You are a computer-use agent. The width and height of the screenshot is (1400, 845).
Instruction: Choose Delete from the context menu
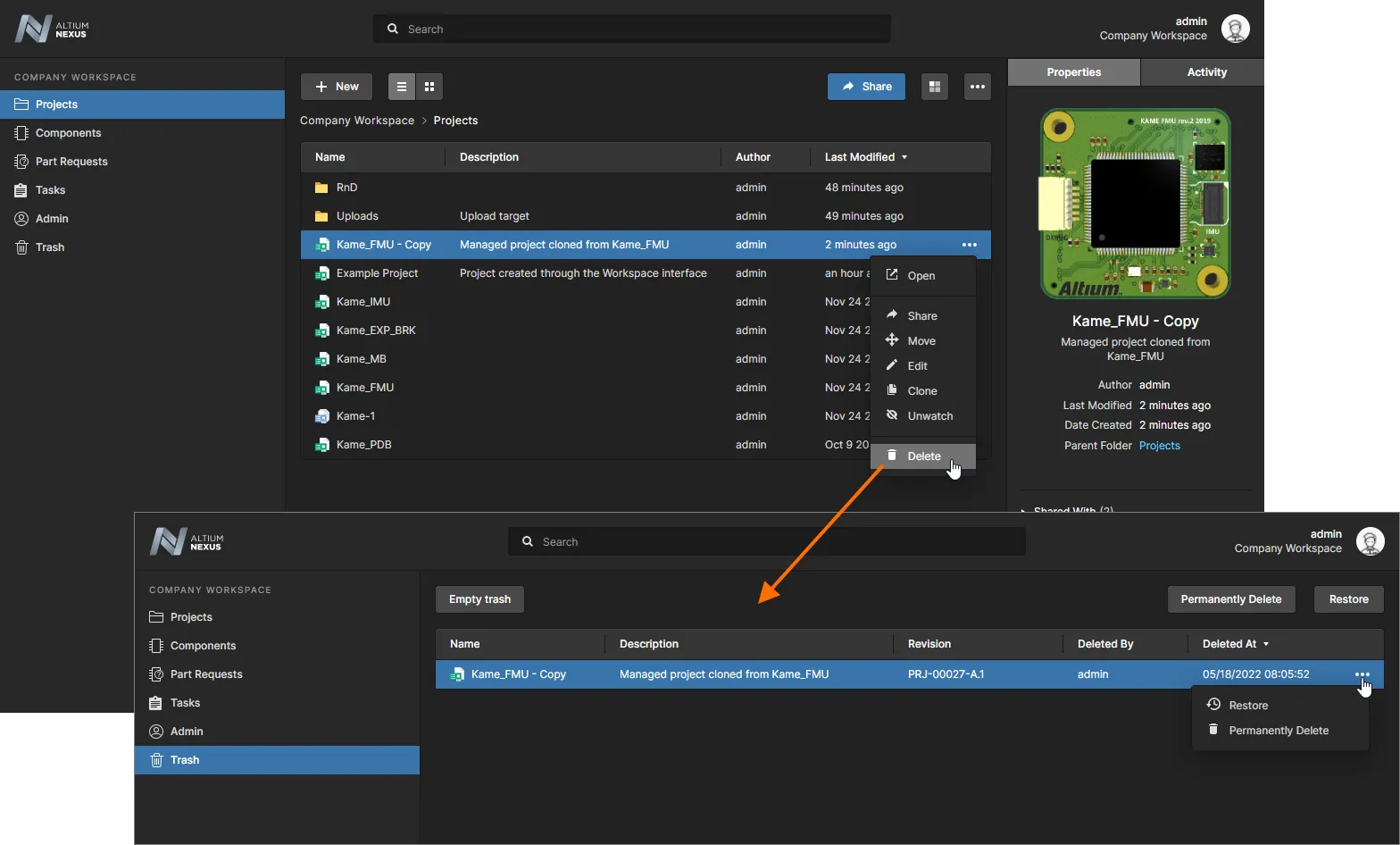922,456
